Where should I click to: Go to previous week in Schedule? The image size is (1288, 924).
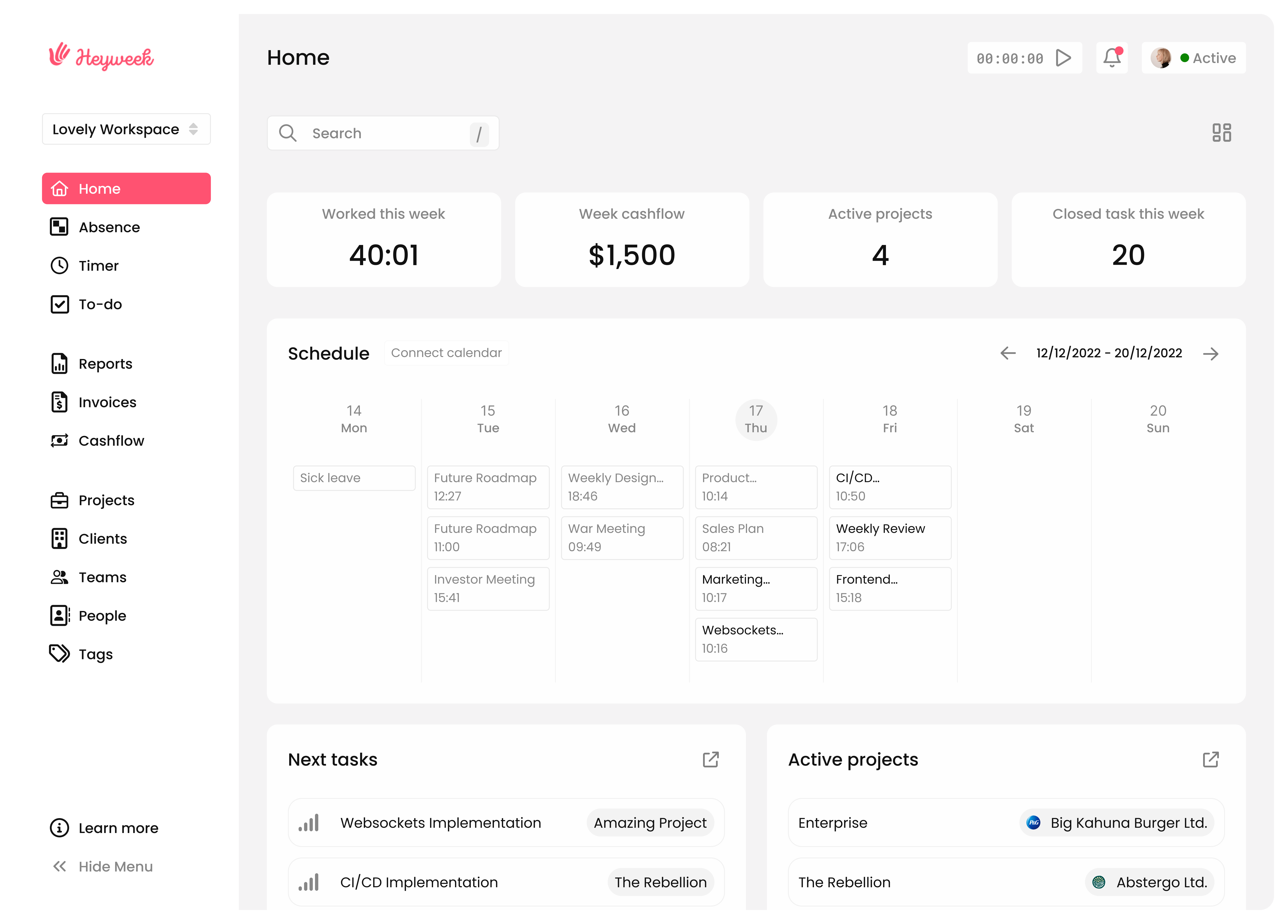[1008, 353]
